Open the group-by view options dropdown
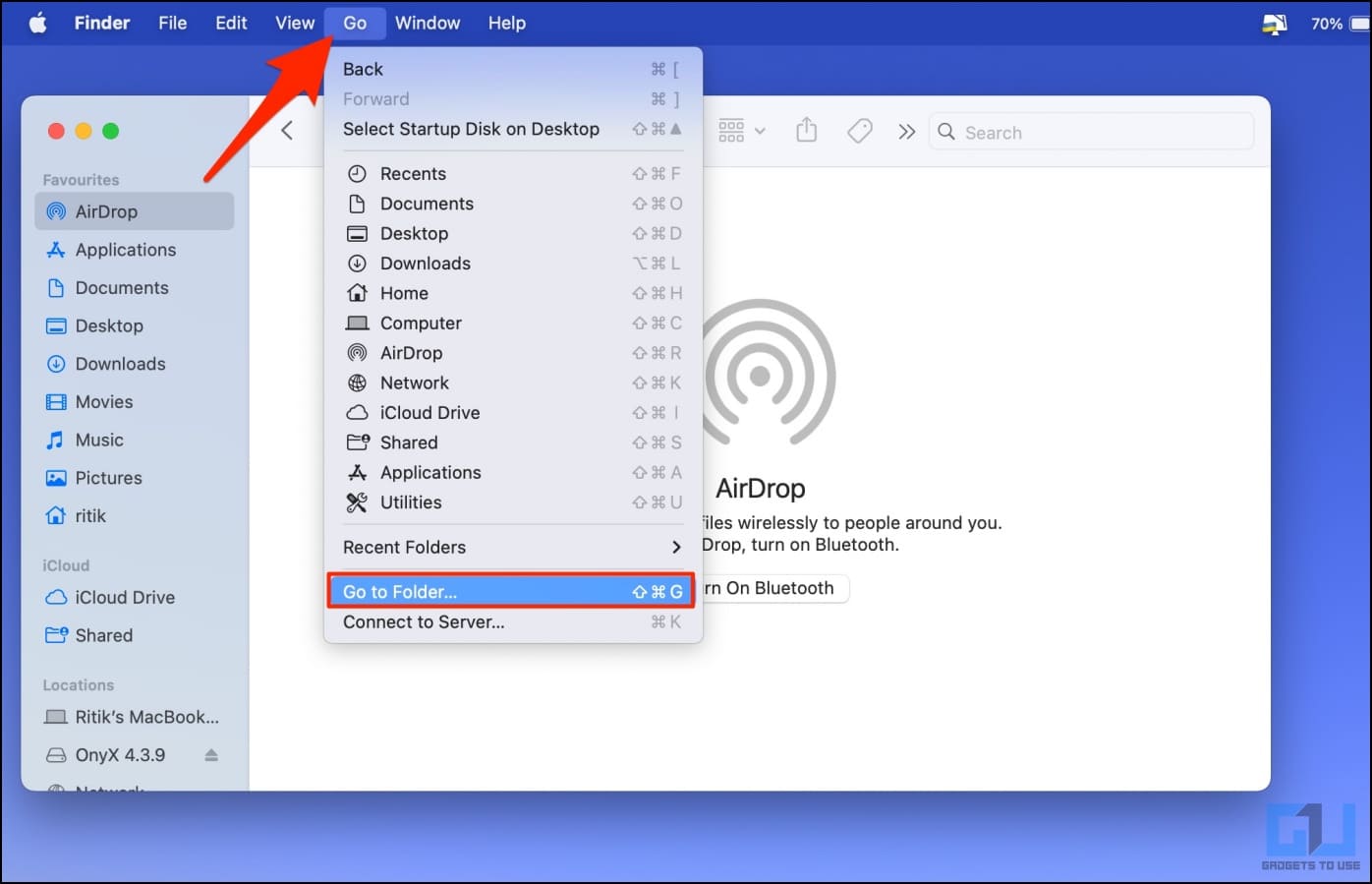1372x884 pixels. 742,131
